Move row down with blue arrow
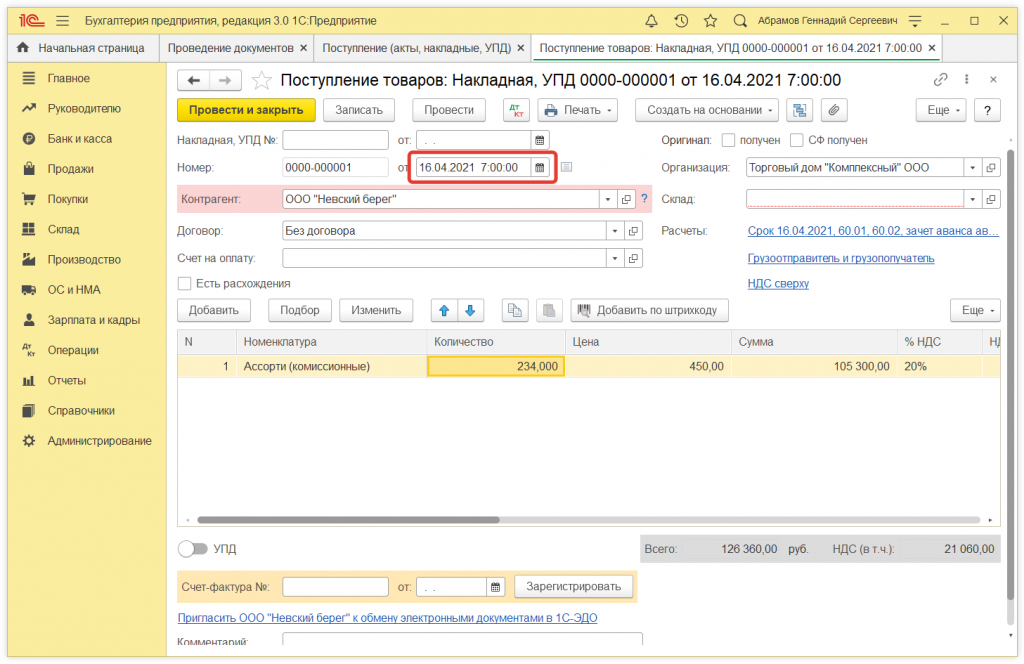The width and height of the screenshot is (1024, 664). tap(471, 310)
